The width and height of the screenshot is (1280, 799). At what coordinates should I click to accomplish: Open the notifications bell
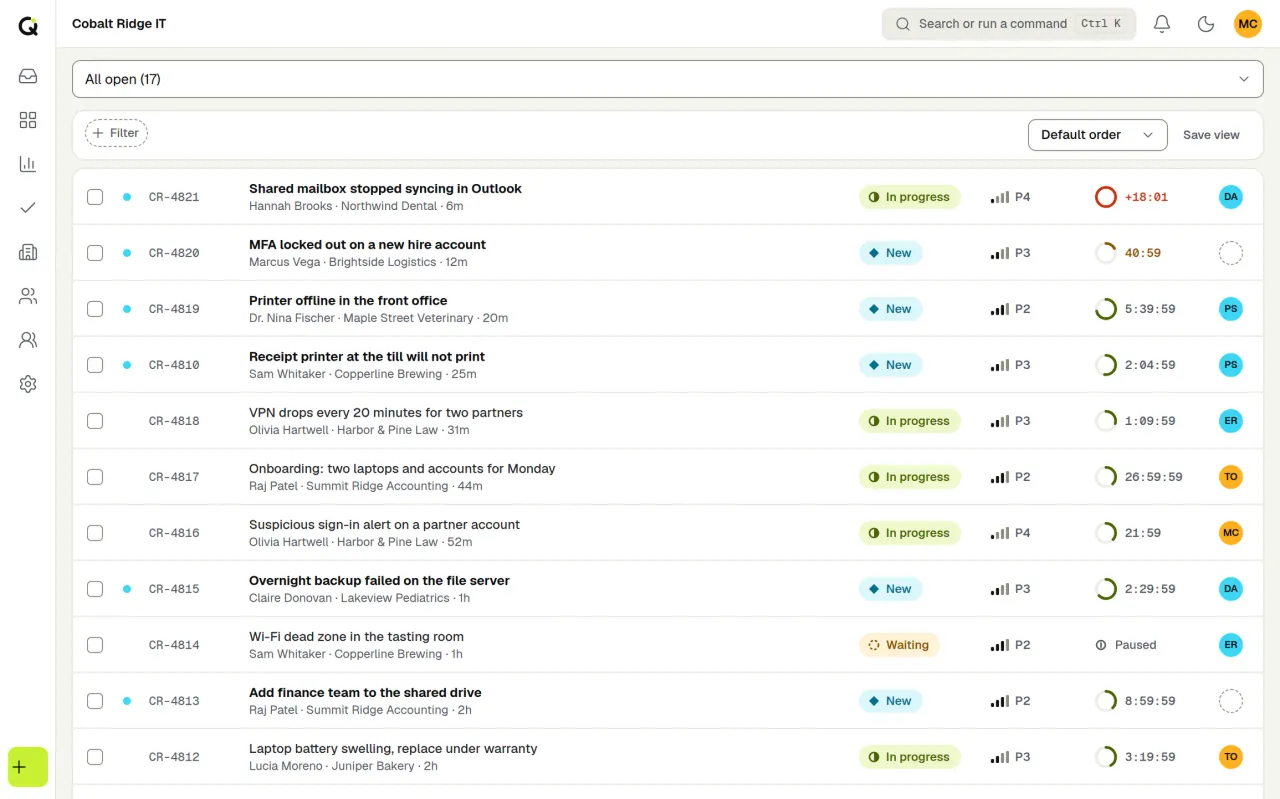[1162, 24]
